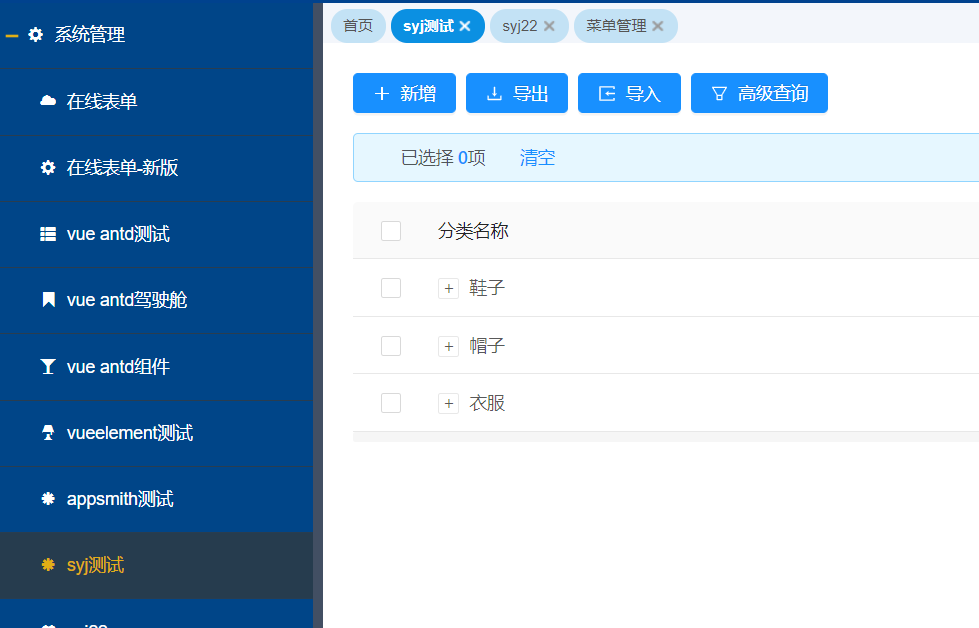Check the box for the 鞋子 row
The image size is (979, 628).
pos(391,288)
